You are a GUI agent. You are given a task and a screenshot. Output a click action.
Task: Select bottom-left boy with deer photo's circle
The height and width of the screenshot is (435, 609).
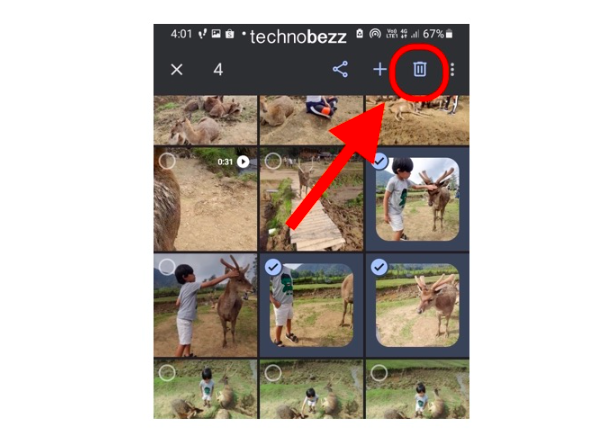tap(167, 373)
